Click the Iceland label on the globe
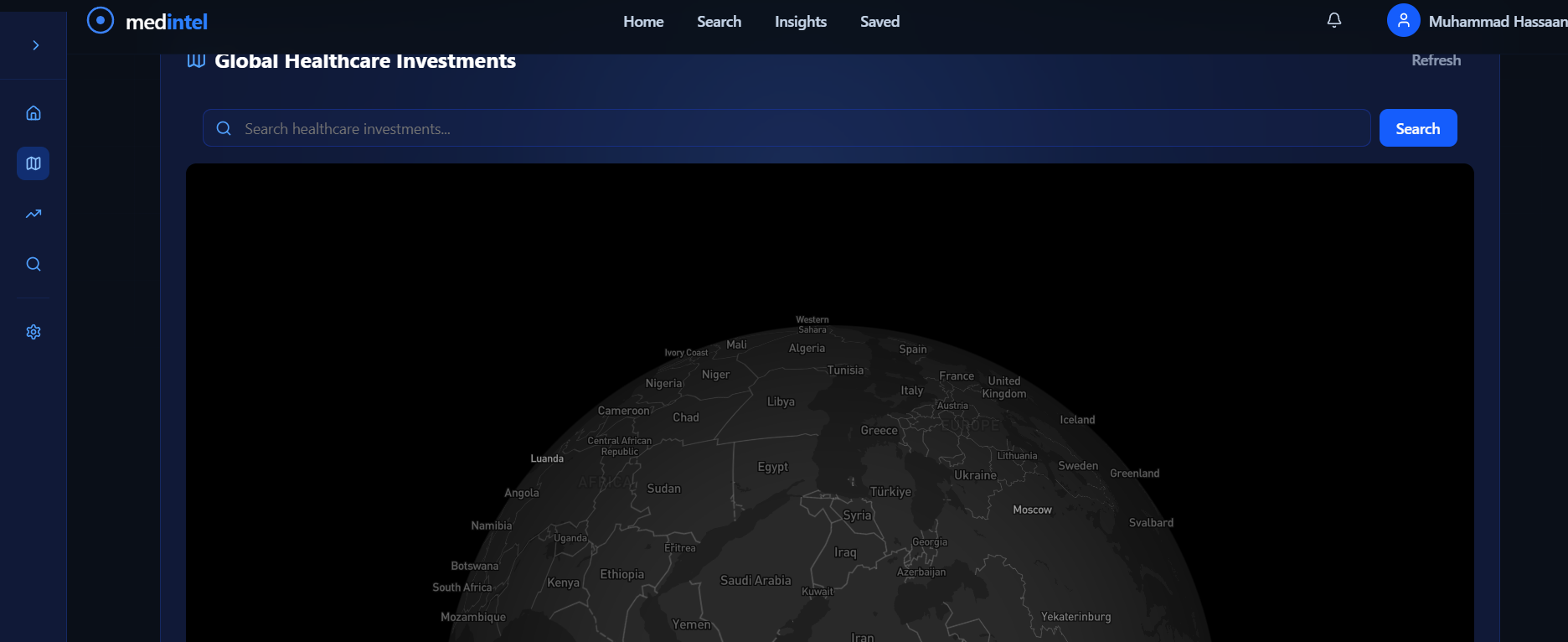The width and height of the screenshot is (1568, 642). tap(1077, 420)
